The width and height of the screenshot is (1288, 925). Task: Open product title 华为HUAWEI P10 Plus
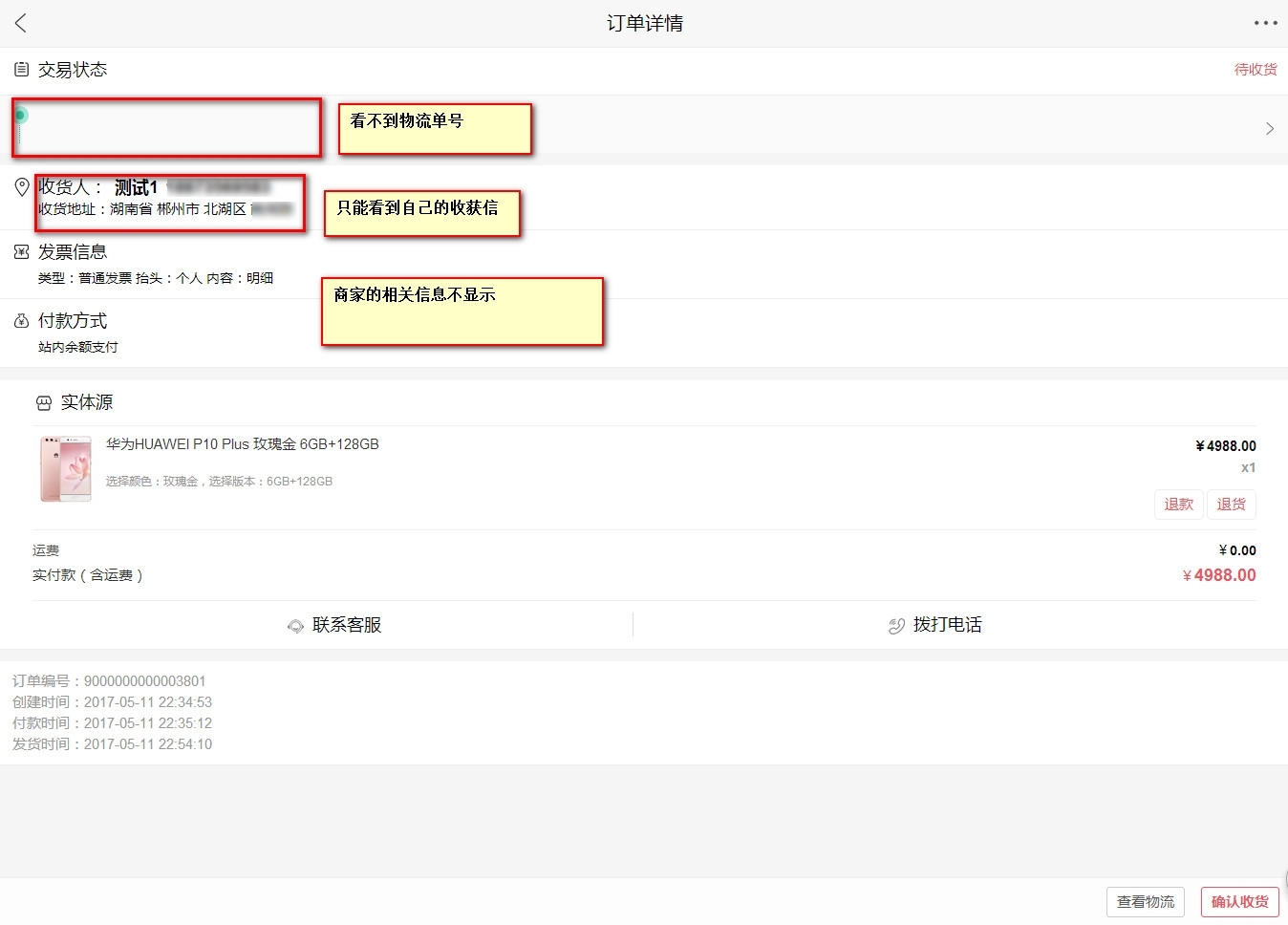click(x=243, y=444)
